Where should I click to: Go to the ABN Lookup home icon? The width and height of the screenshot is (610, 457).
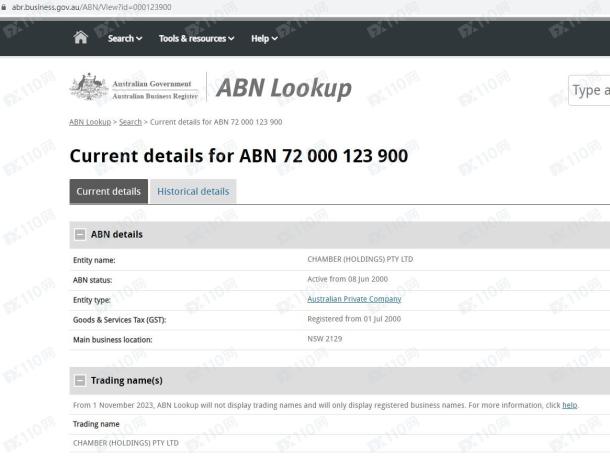pyautogui.click(x=81, y=38)
